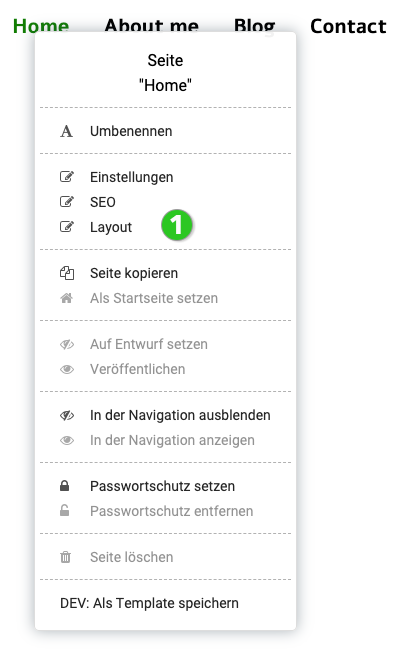Click the crossed-out eye icon beside Auf Entwurf setzen
Screen dimensions: 408x658
[67, 345]
